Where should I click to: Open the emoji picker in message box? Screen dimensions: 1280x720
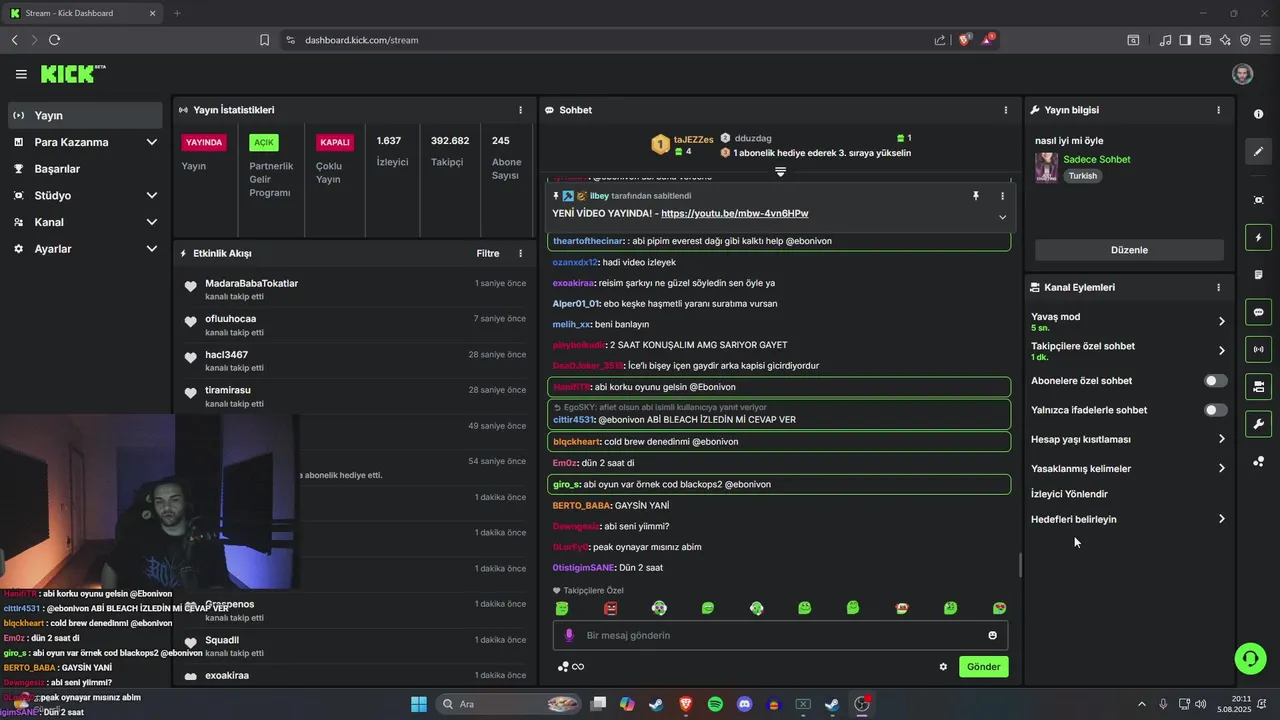[992, 635]
